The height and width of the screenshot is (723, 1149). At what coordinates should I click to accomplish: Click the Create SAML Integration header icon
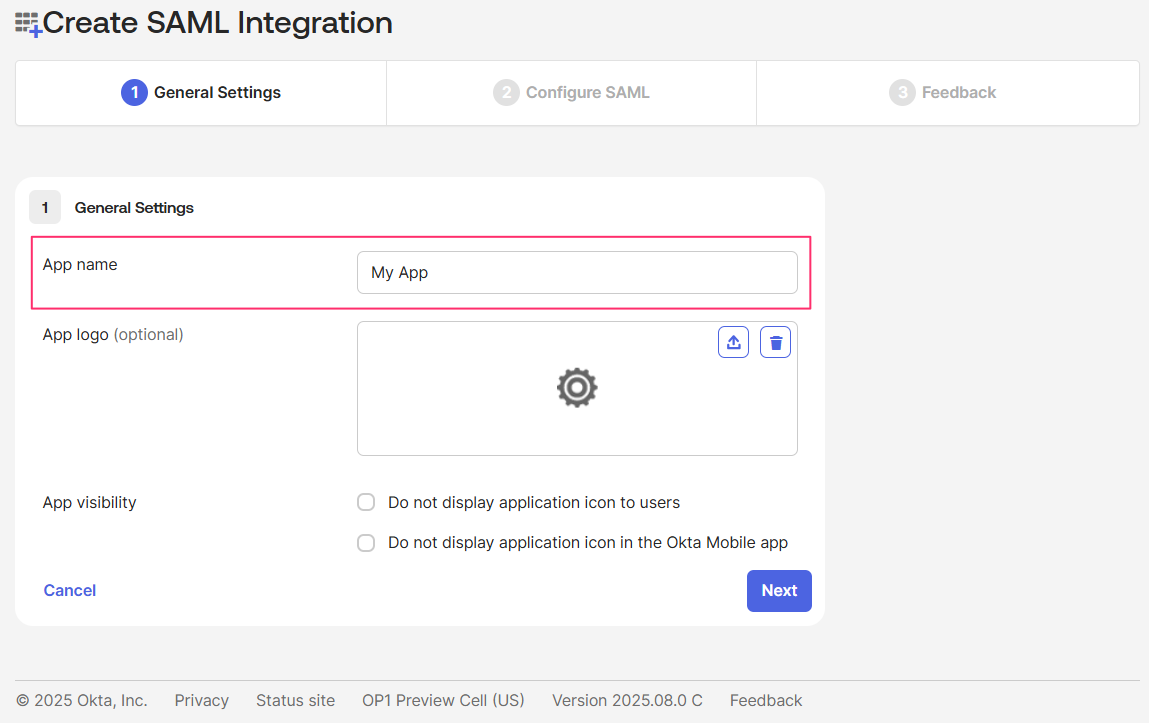[x=27, y=23]
